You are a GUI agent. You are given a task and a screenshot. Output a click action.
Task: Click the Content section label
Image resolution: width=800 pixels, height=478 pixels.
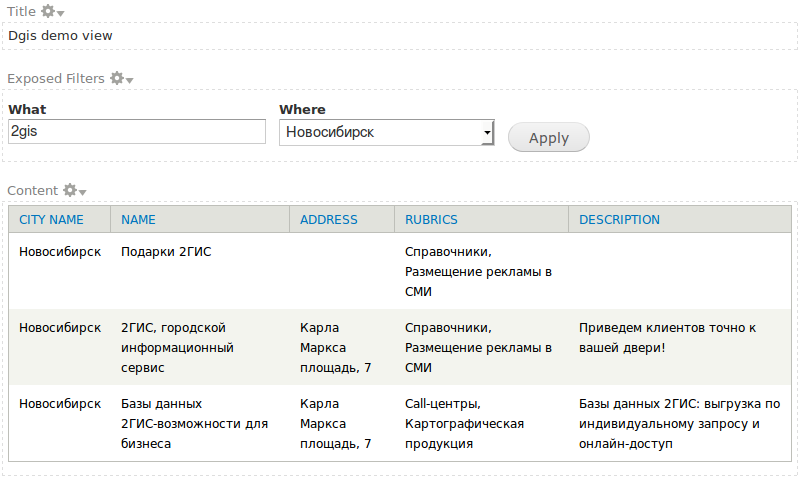33,190
